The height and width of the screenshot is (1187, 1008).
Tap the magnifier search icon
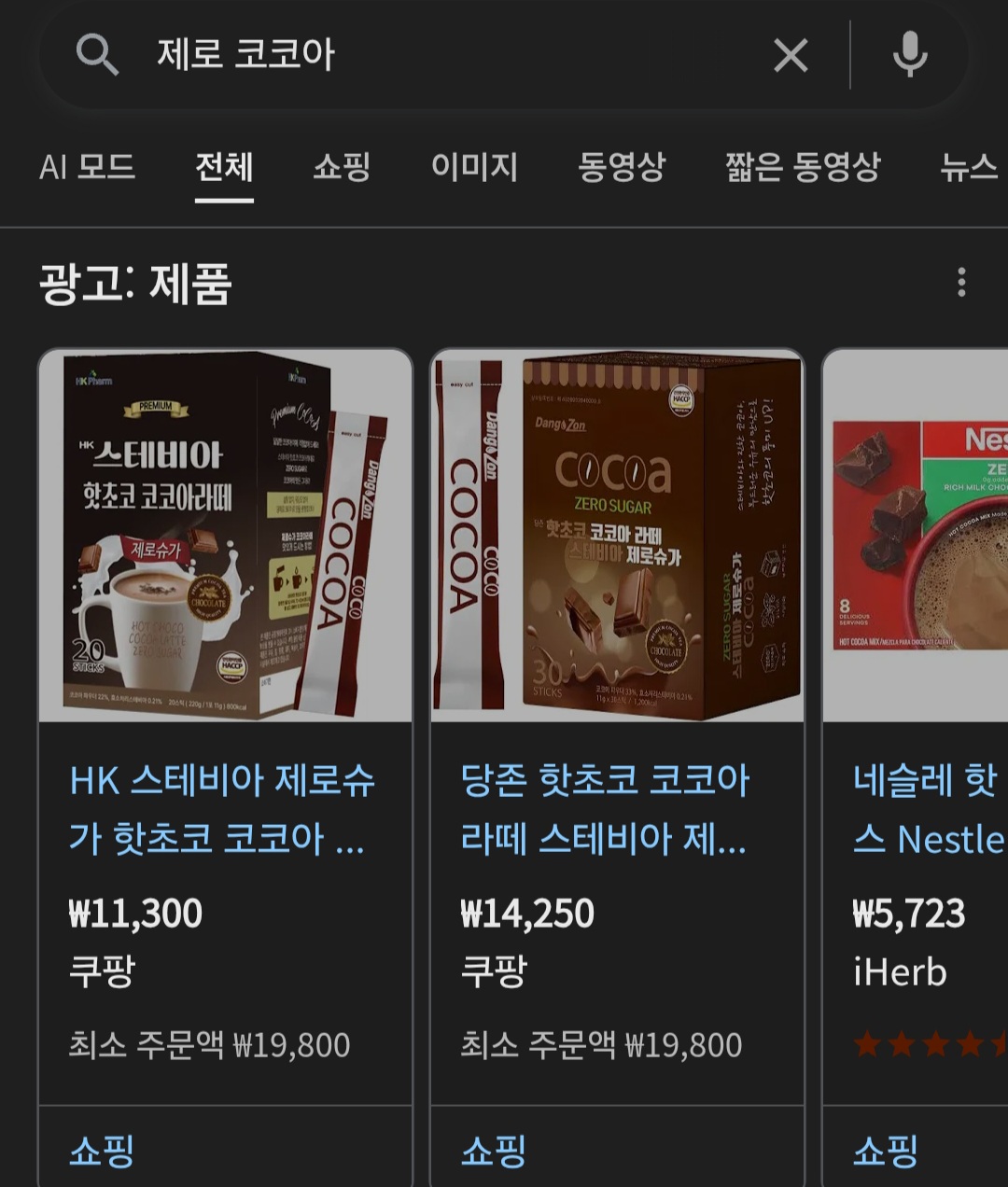point(97,55)
